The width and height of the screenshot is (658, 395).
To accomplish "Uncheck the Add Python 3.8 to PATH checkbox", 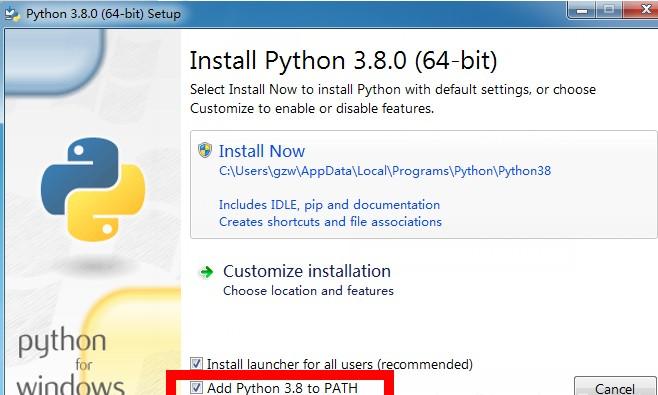I will click(196, 387).
